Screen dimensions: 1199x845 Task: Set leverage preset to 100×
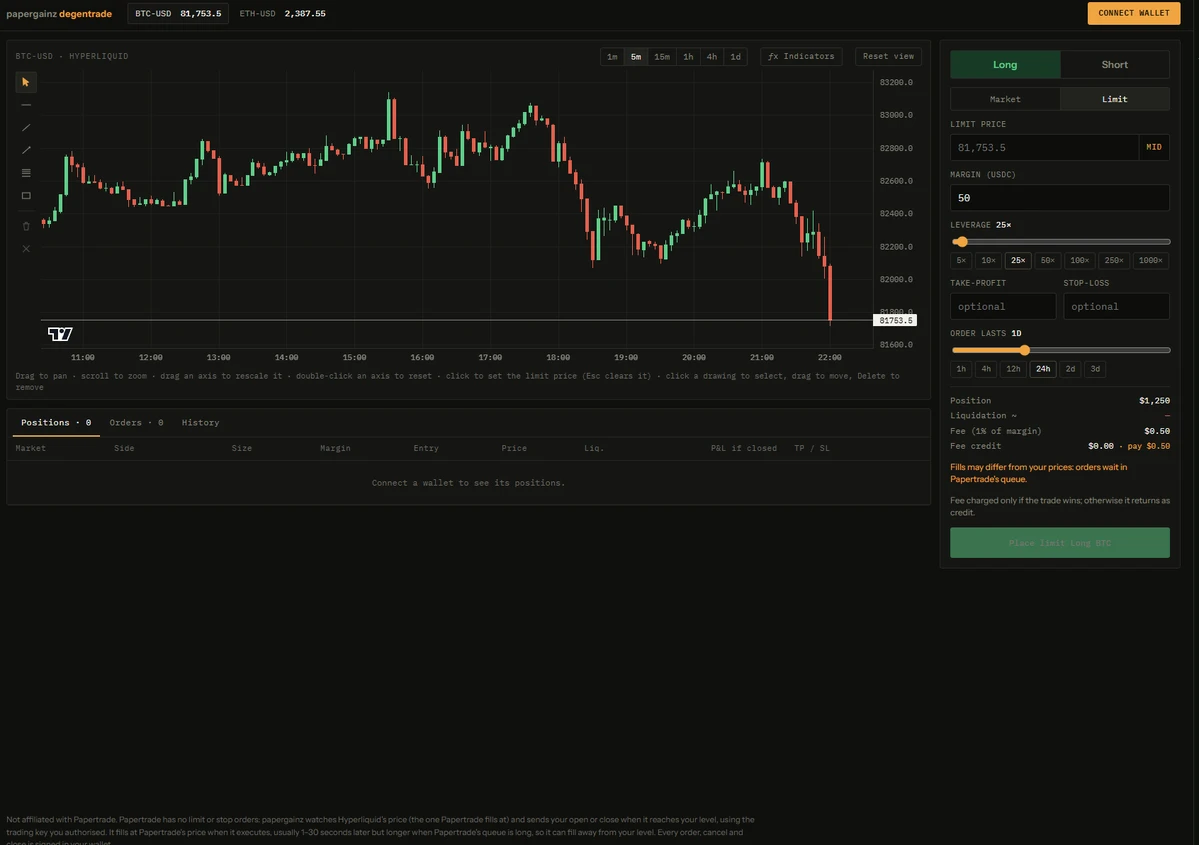point(1080,261)
